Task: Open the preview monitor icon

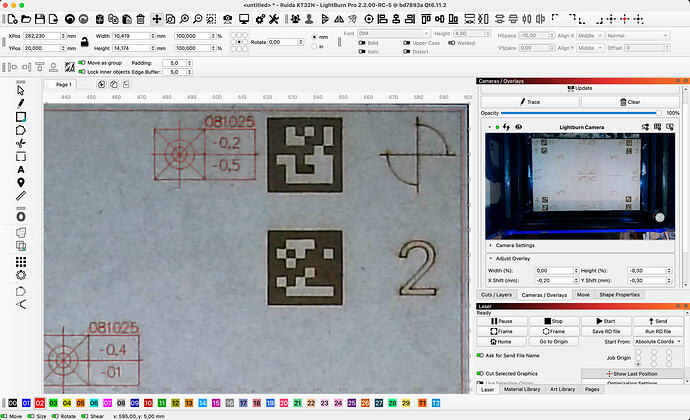Action: point(244,19)
